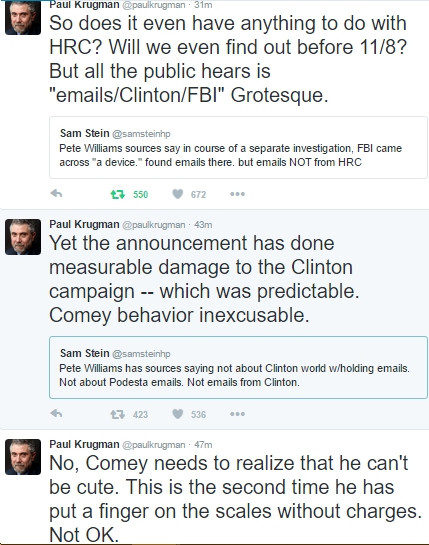The image size is (429, 545).
Task: Undo the retweet showing 550
Action: coord(118,194)
